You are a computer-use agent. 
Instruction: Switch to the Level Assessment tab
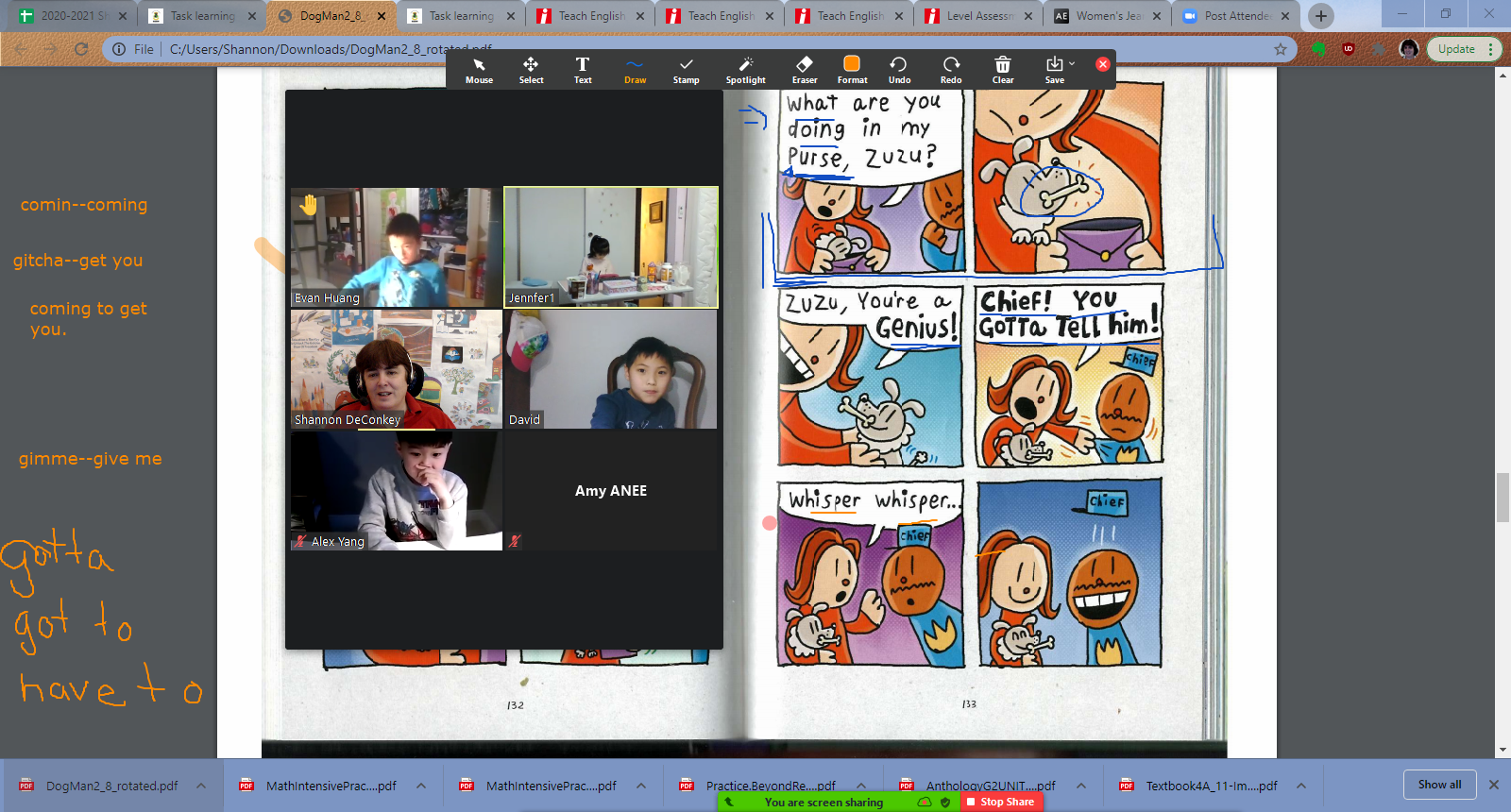pyautogui.click(x=977, y=16)
